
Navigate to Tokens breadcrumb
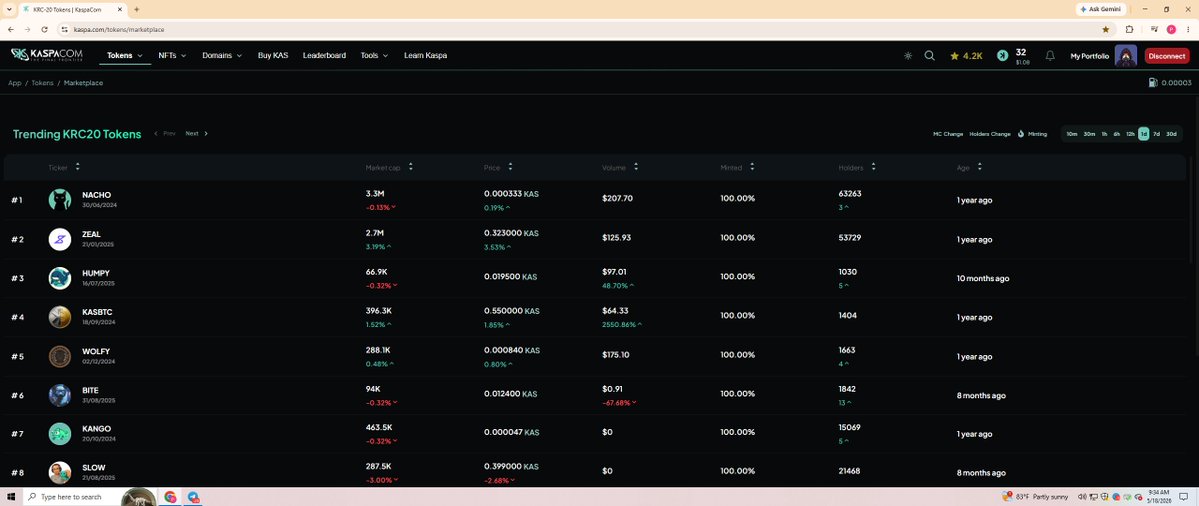click(x=42, y=83)
